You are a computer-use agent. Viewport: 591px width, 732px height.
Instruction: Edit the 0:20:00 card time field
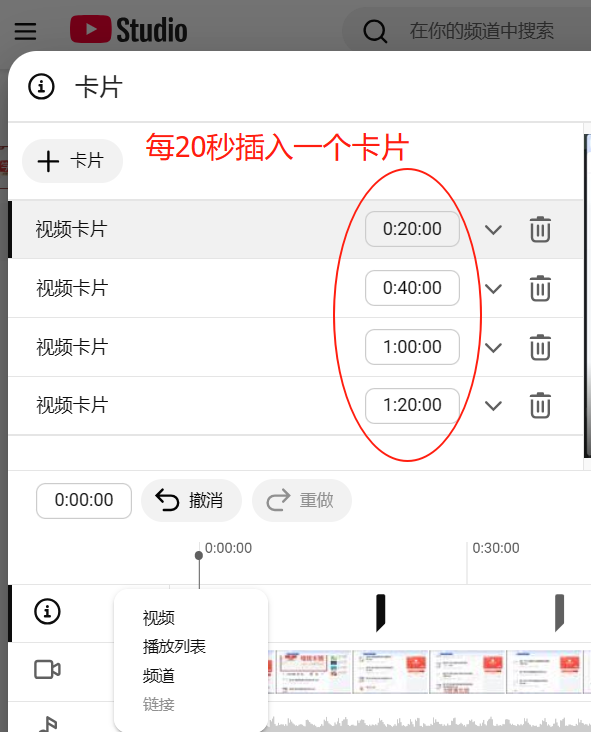click(412, 229)
